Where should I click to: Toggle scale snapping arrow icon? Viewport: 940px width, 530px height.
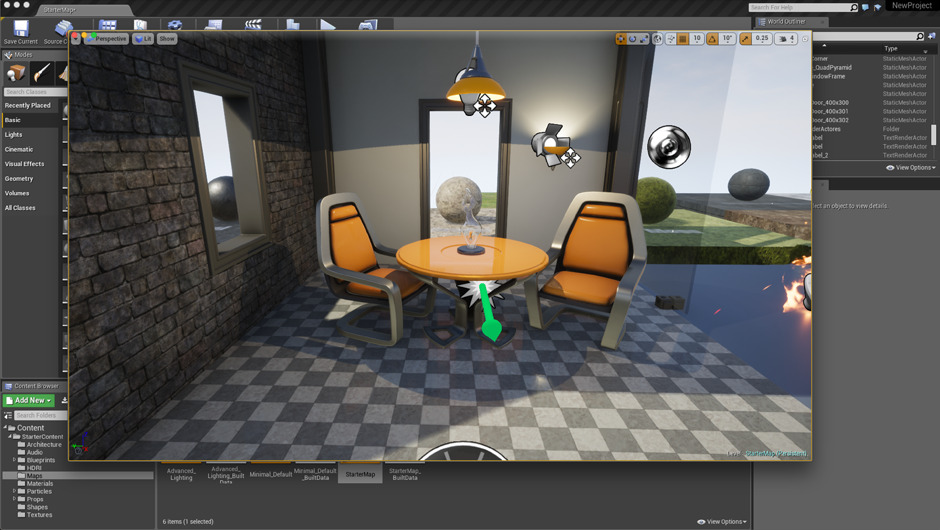[x=745, y=38]
